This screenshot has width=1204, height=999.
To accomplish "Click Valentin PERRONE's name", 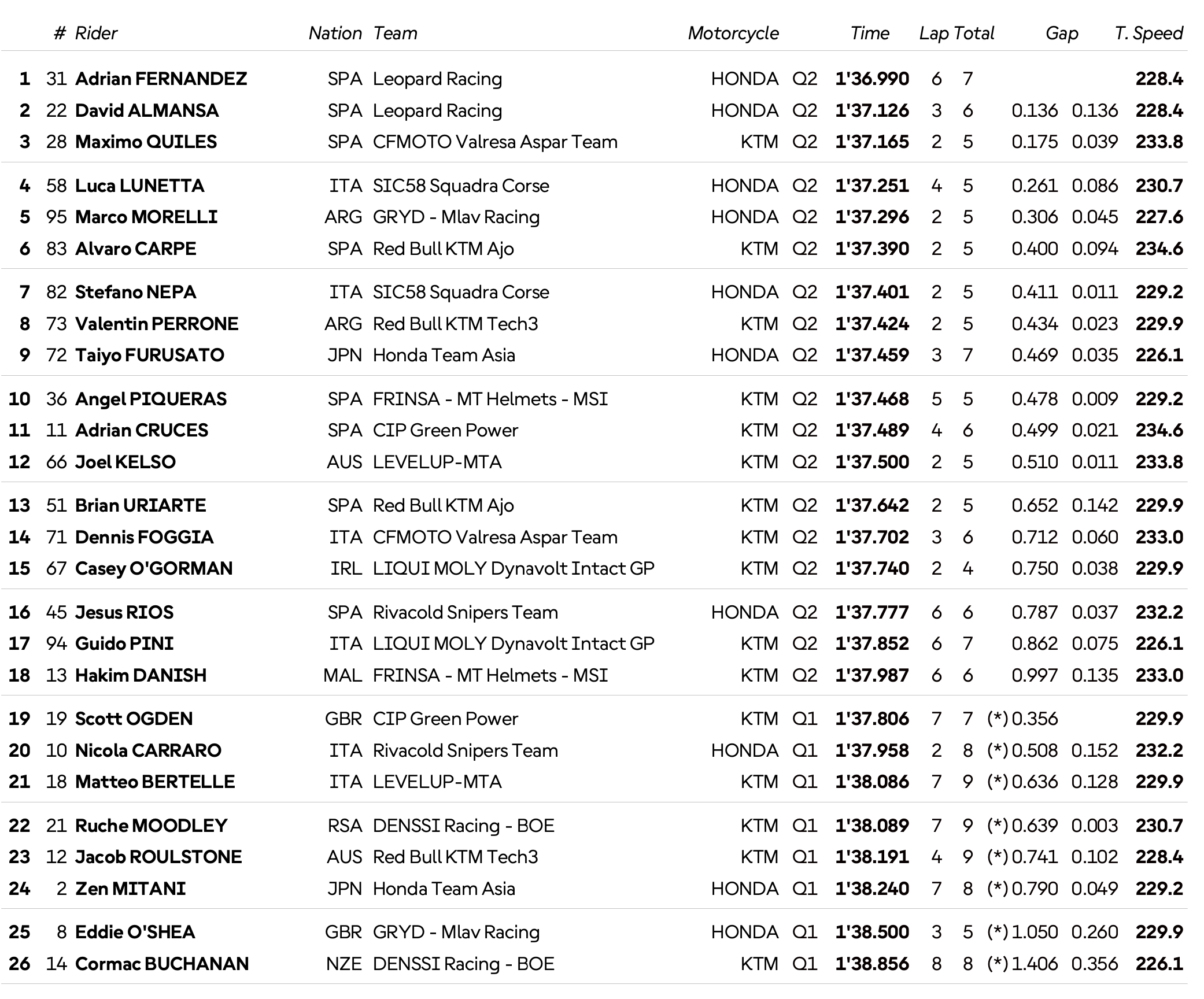I will coord(156,324).
